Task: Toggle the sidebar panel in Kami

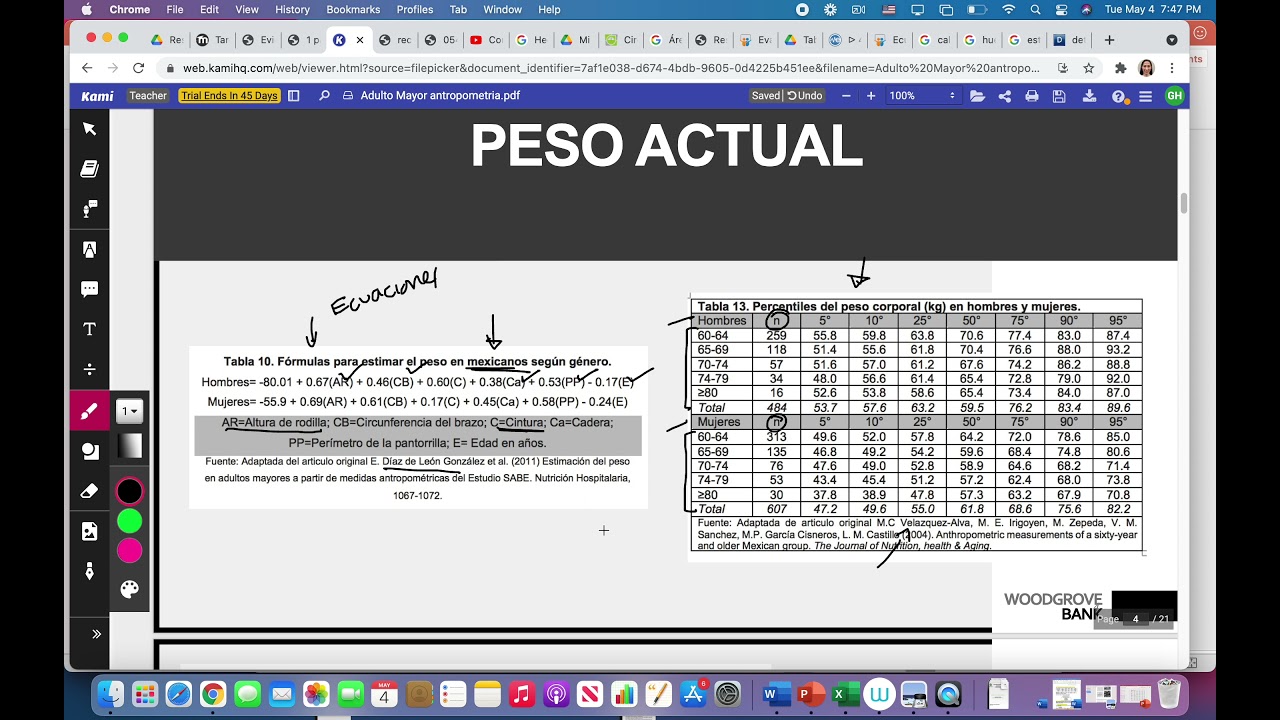Action: (294, 96)
